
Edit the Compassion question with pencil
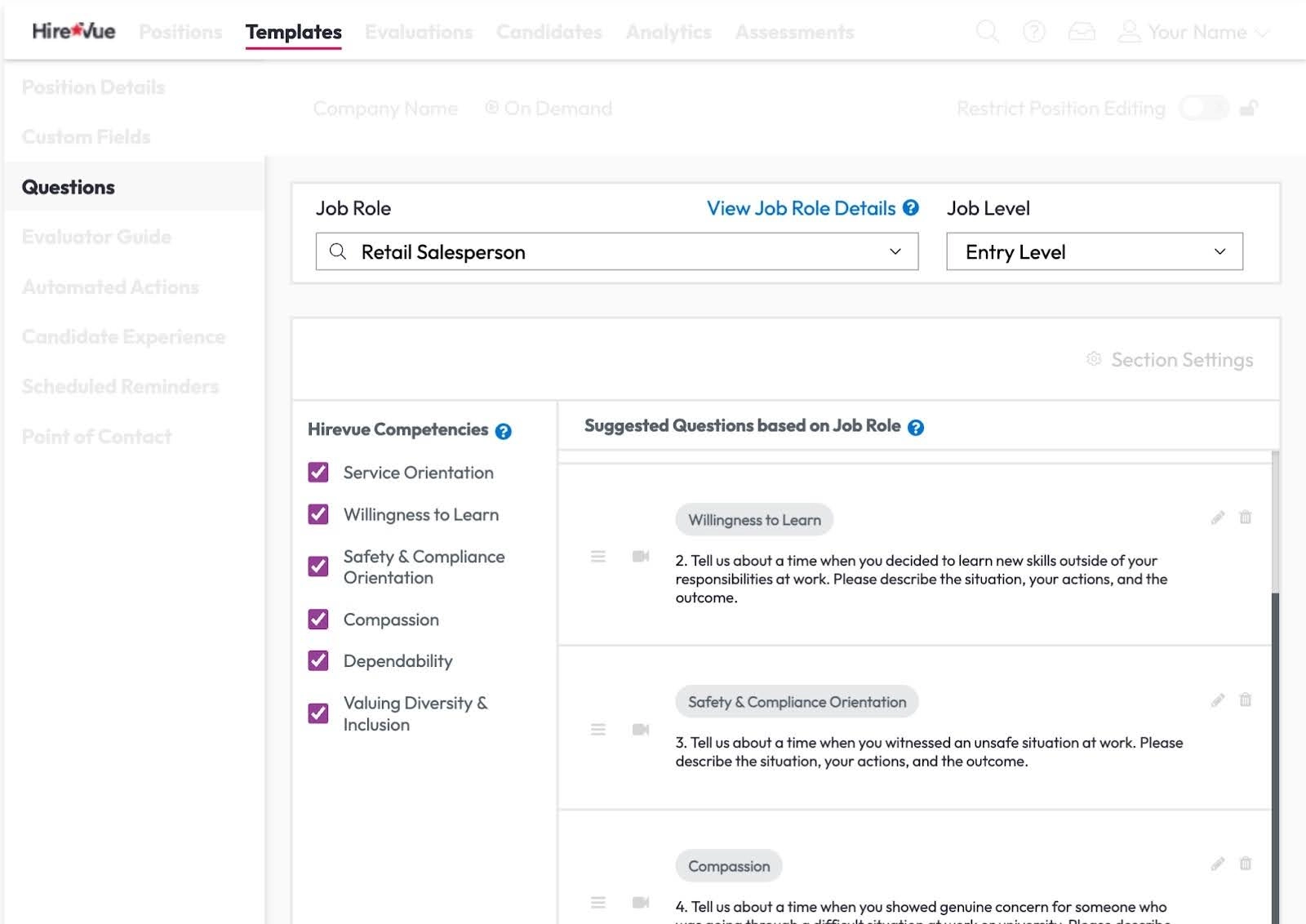pyautogui.click(x=1218, y=864)
